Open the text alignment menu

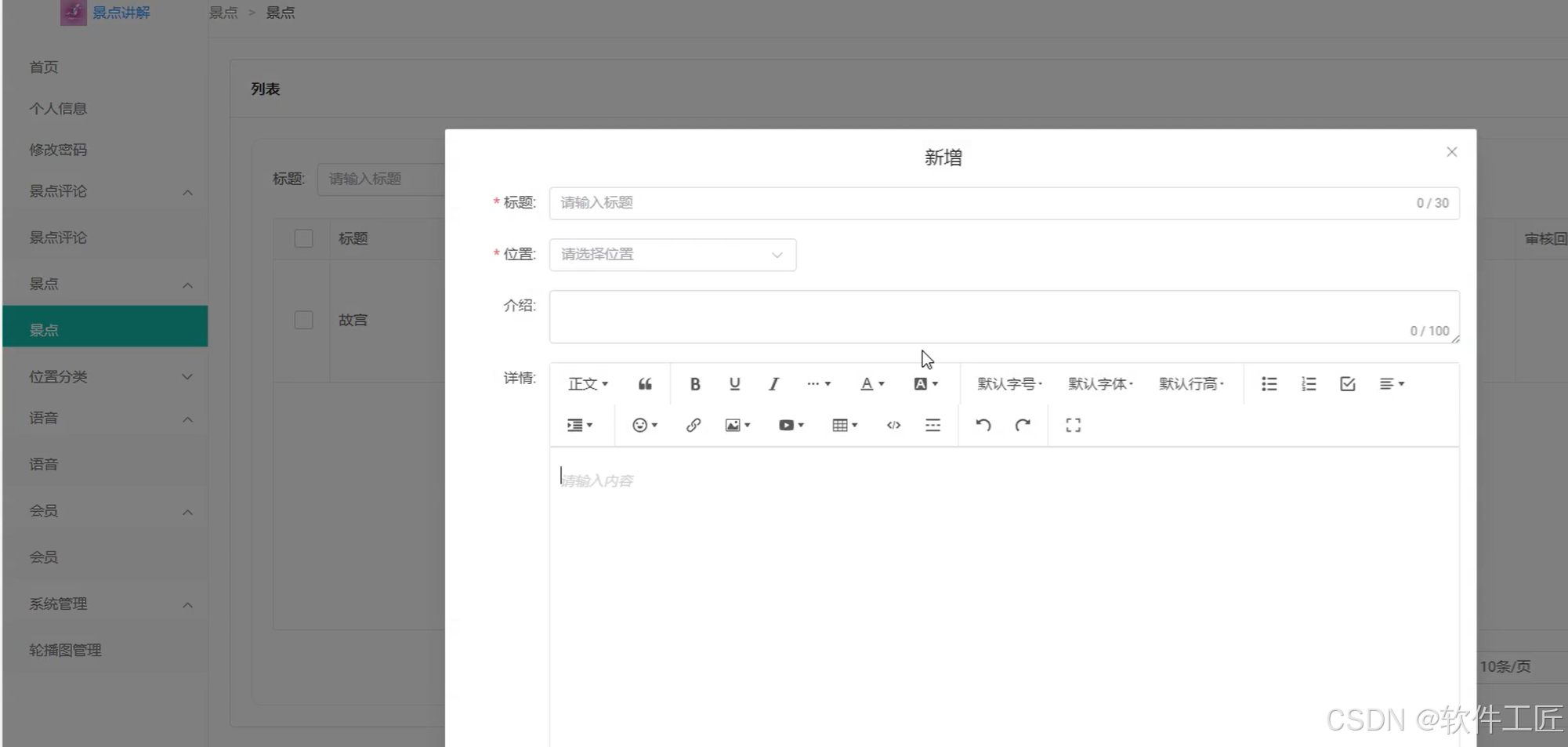1392,384
